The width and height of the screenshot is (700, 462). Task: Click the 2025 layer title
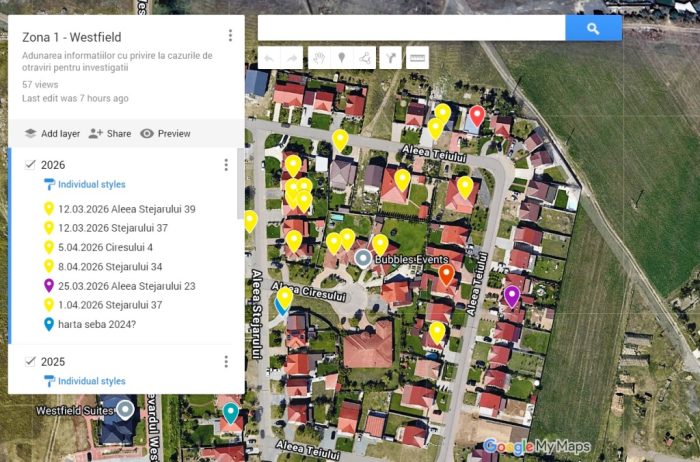pos(53,362)
